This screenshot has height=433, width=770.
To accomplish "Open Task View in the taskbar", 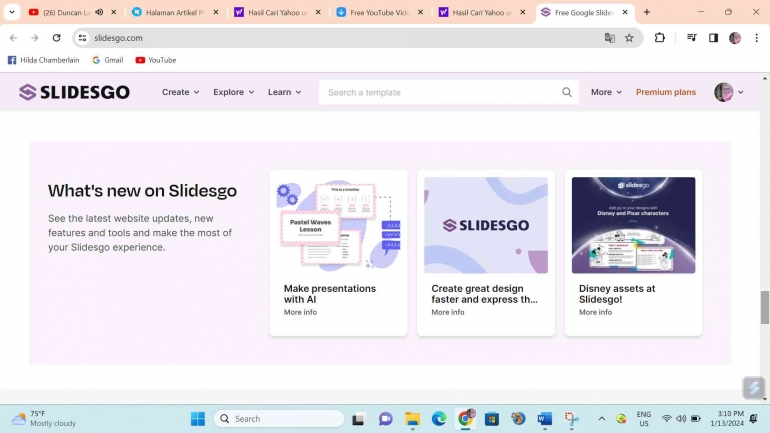I will [358, 419].
